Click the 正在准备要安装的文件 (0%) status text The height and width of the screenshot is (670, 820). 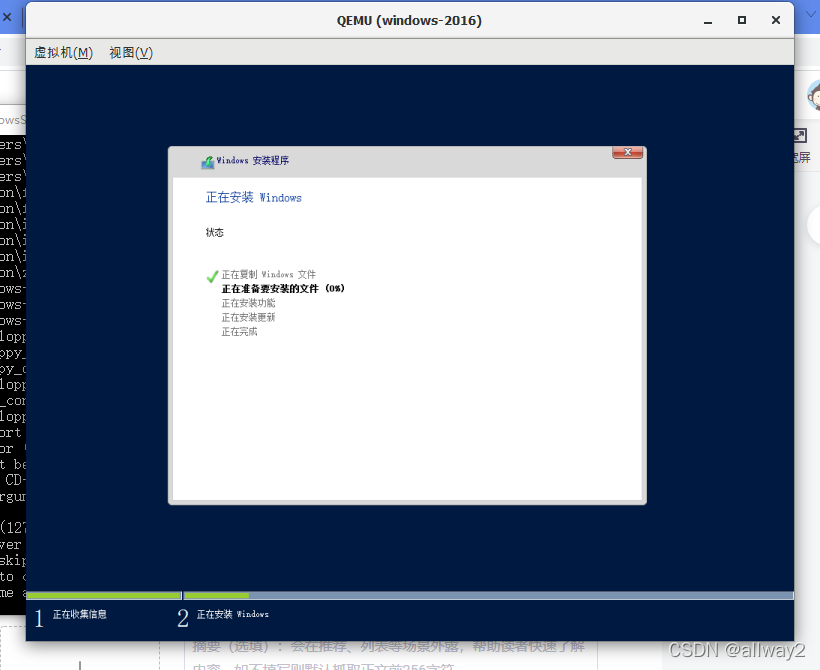tap(283, 289)
